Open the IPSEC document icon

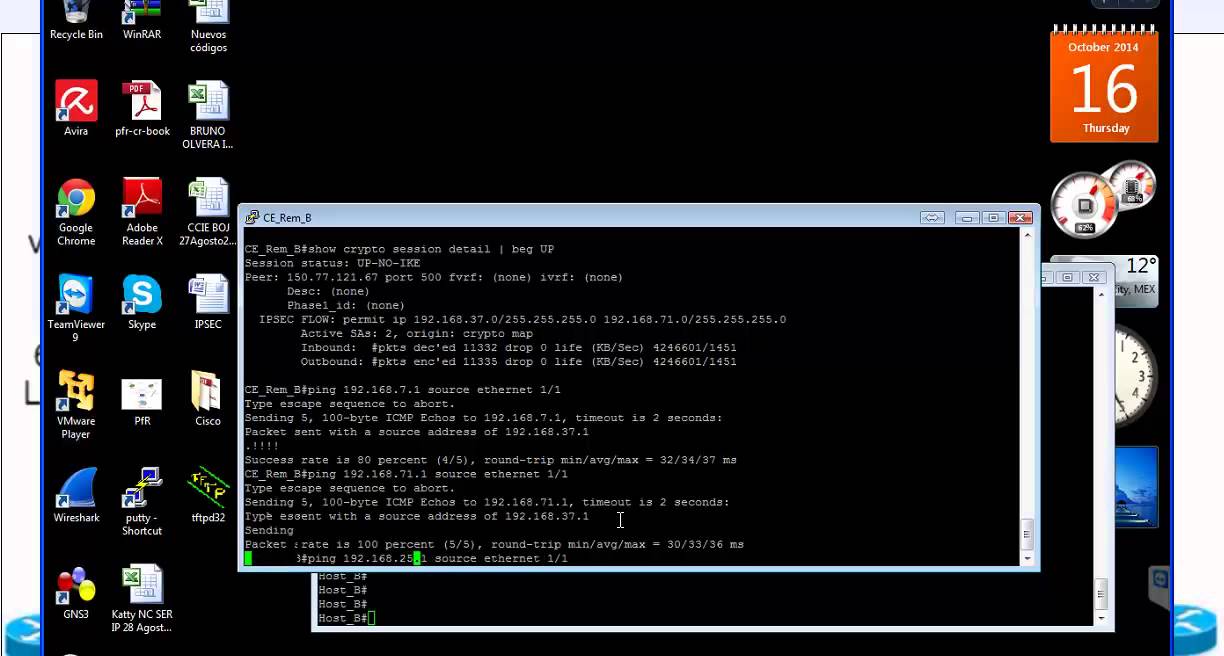pyautogui.click(x=208, y=302)
